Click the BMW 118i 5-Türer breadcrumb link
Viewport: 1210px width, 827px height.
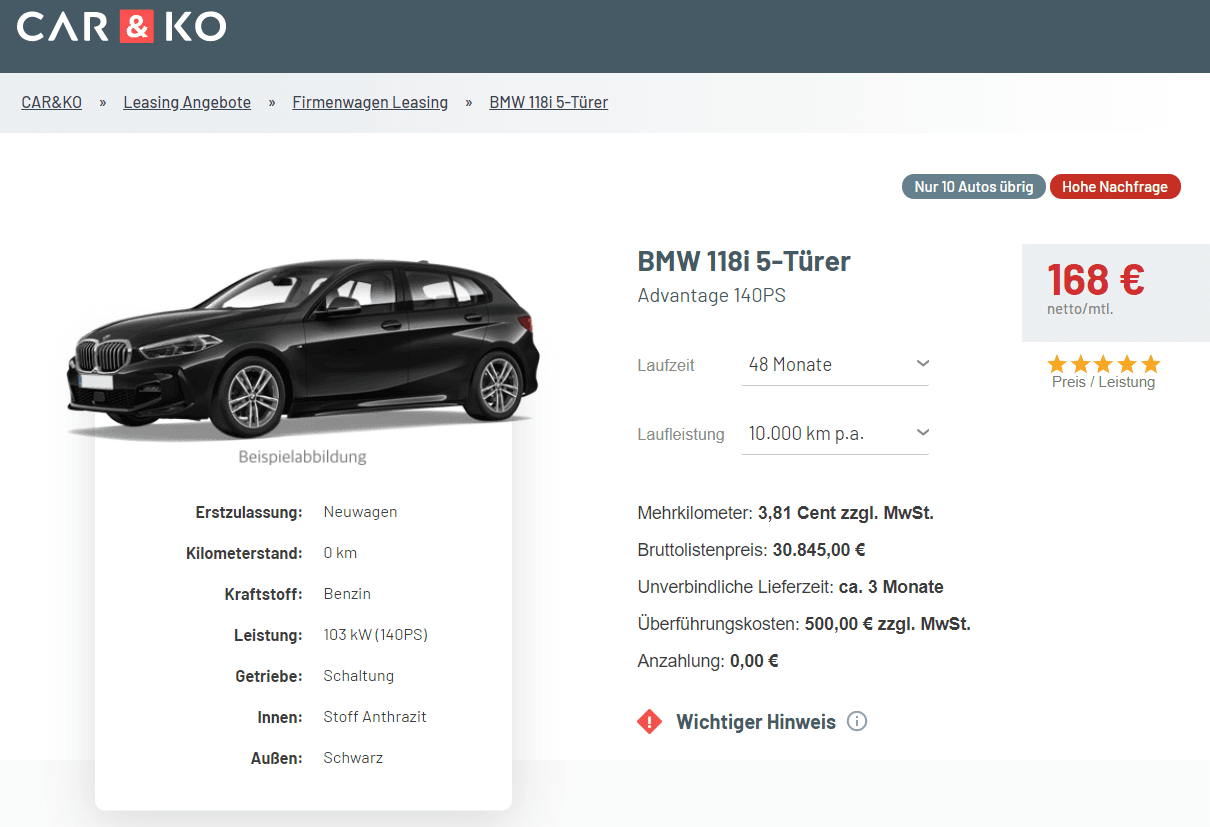(x=549, y=102)
